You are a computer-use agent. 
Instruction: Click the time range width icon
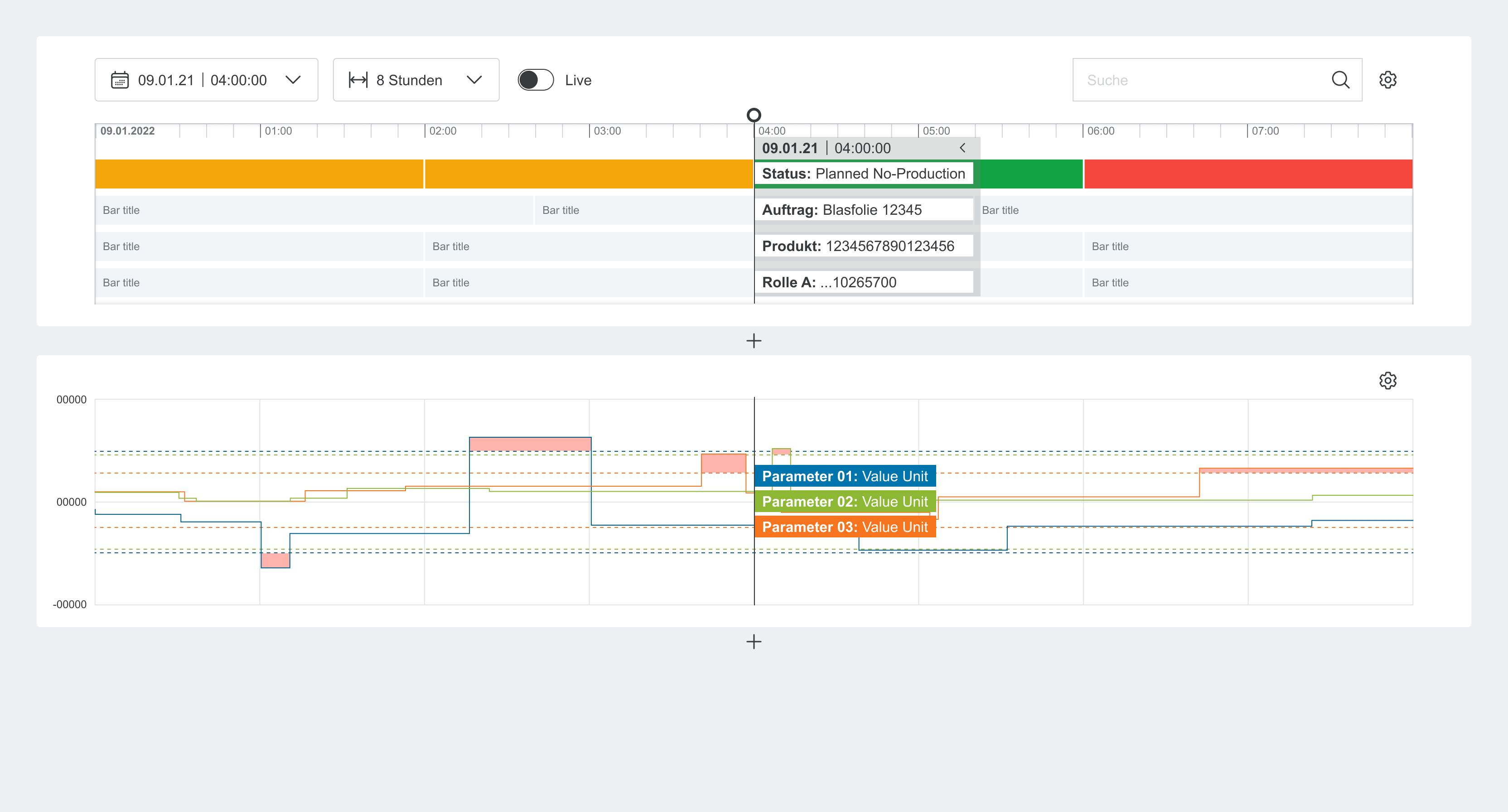(358, 80)
